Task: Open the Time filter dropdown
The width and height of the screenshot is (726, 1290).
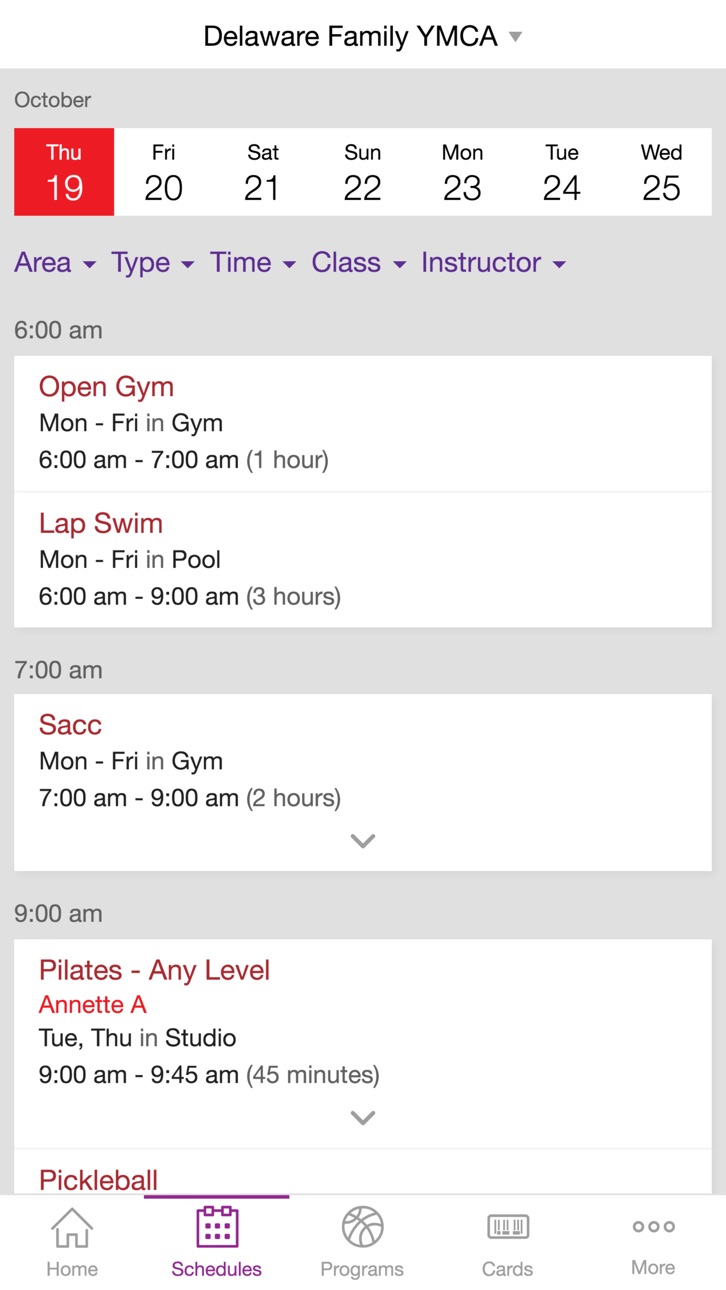Action: tap(253, 263)
